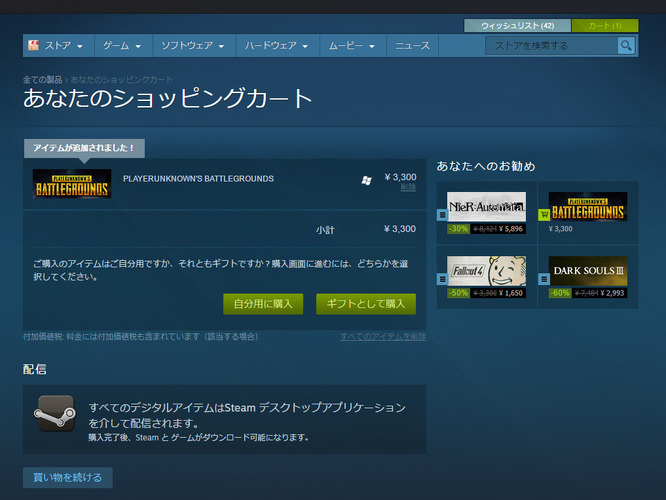This screenshot has width=666, height=500.
Task: Open NieR:Automata recommendation thumbnail
Action: [x=486, y=206]
